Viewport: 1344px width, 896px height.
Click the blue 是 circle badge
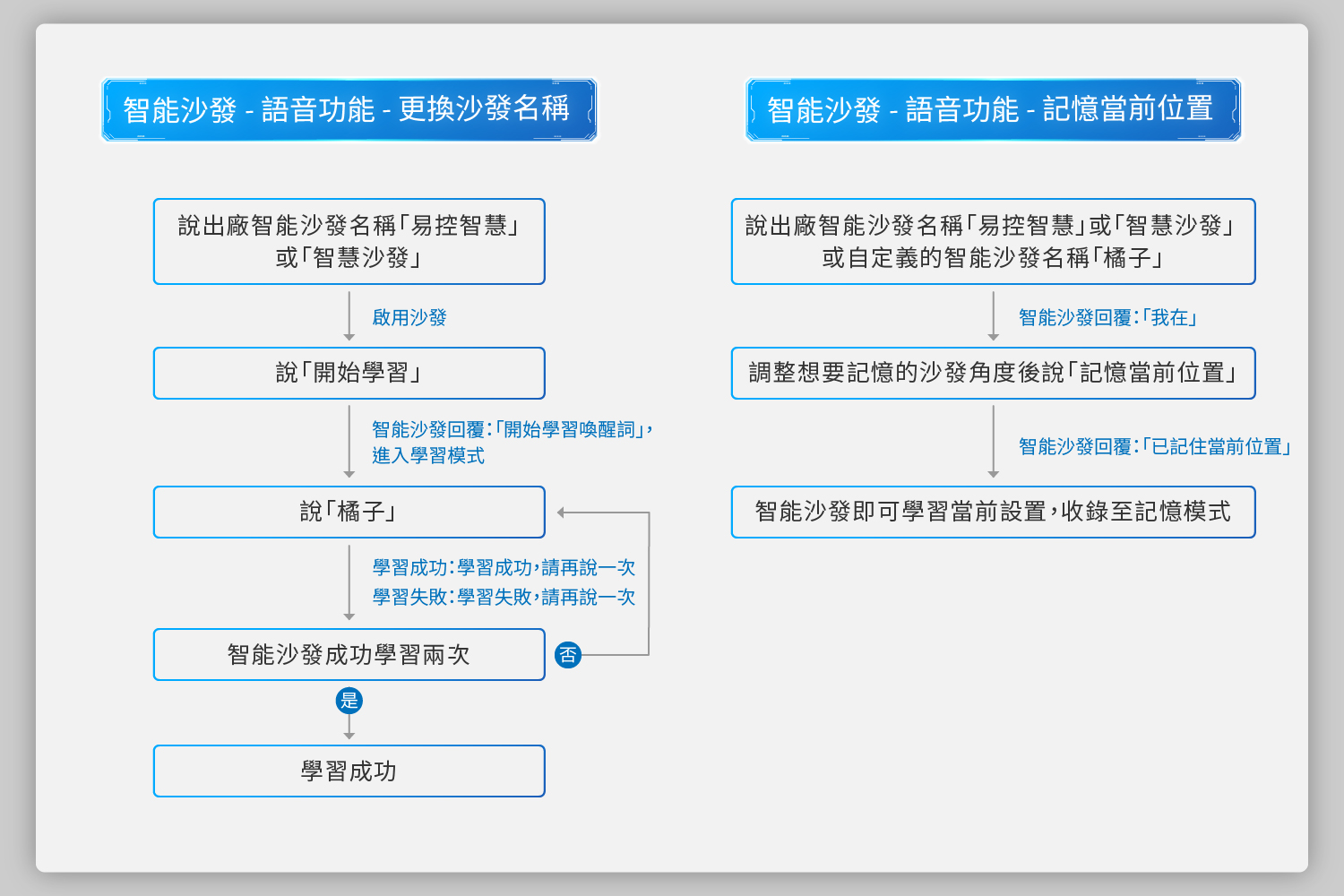click(349, 701)
